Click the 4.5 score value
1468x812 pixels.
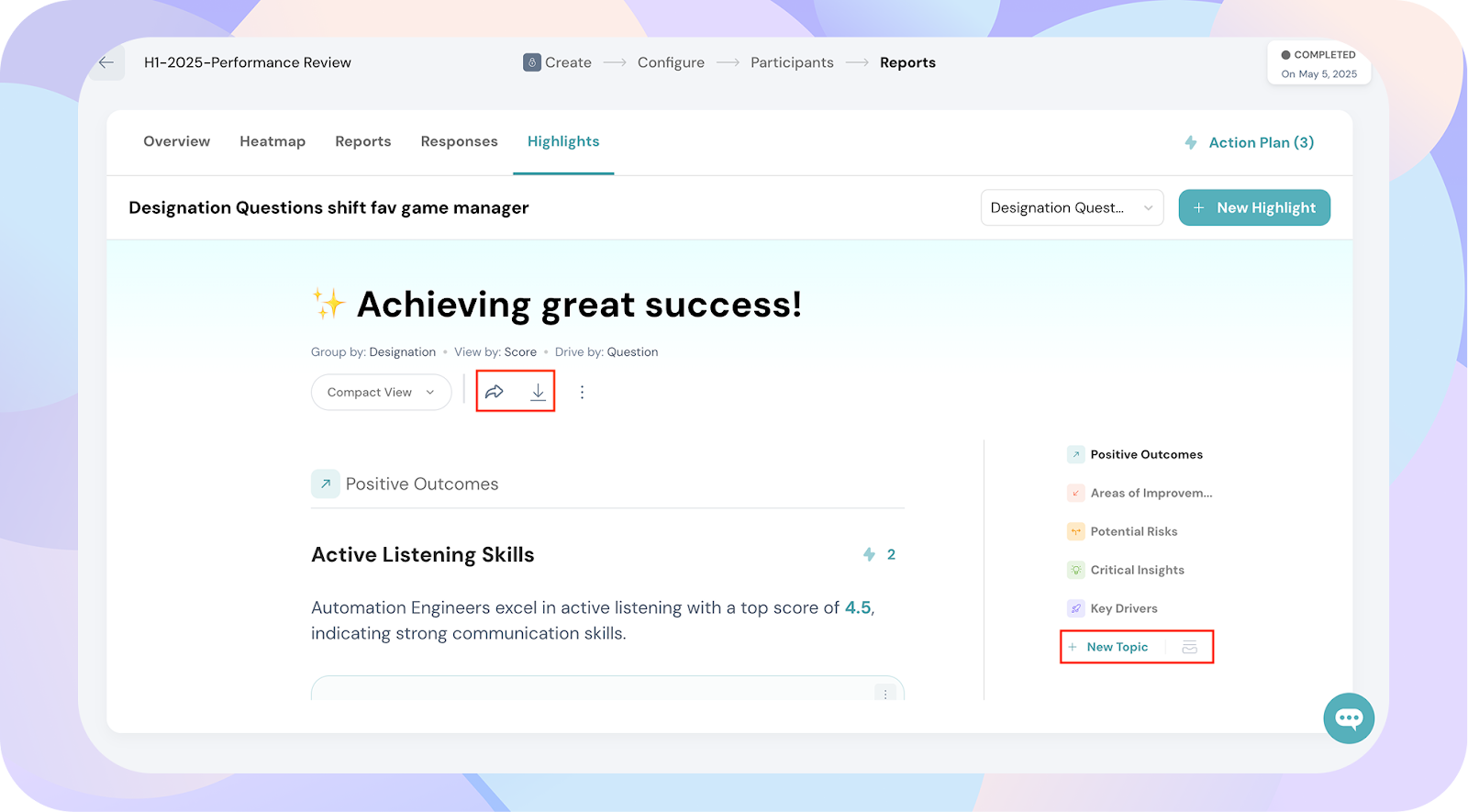[858, 607]
